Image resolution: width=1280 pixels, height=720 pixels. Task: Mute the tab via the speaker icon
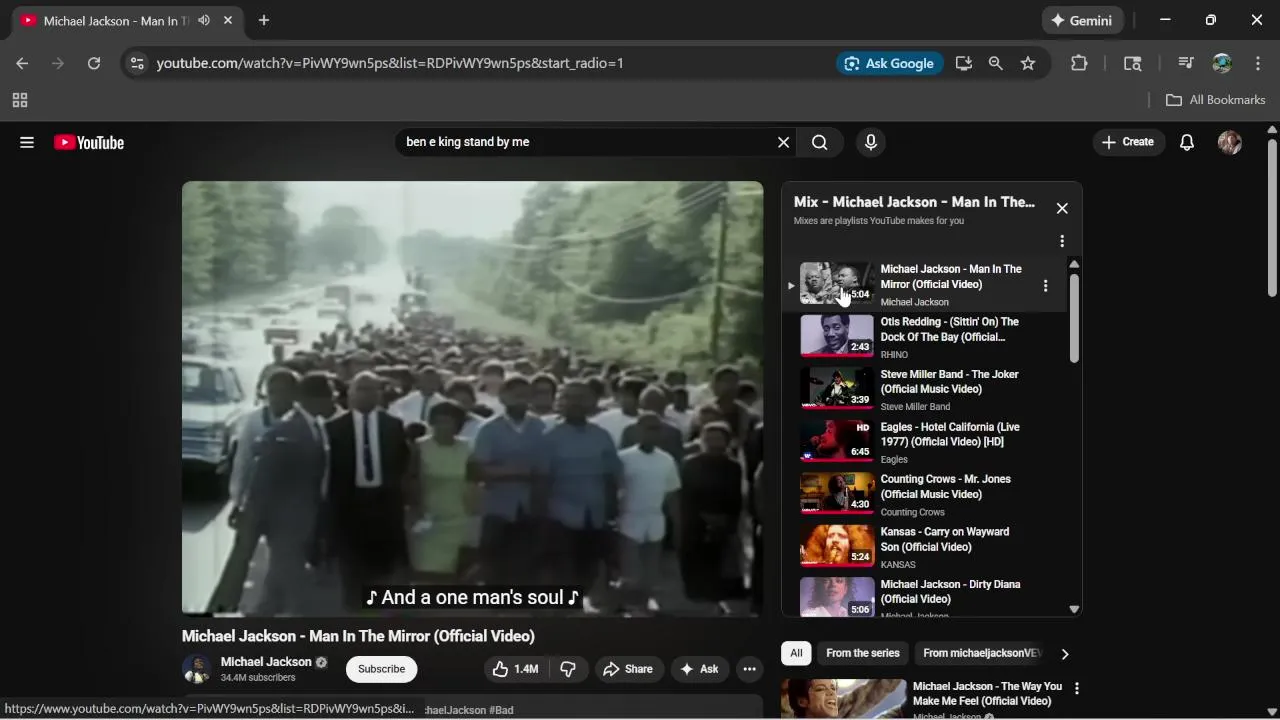point(204,20)
